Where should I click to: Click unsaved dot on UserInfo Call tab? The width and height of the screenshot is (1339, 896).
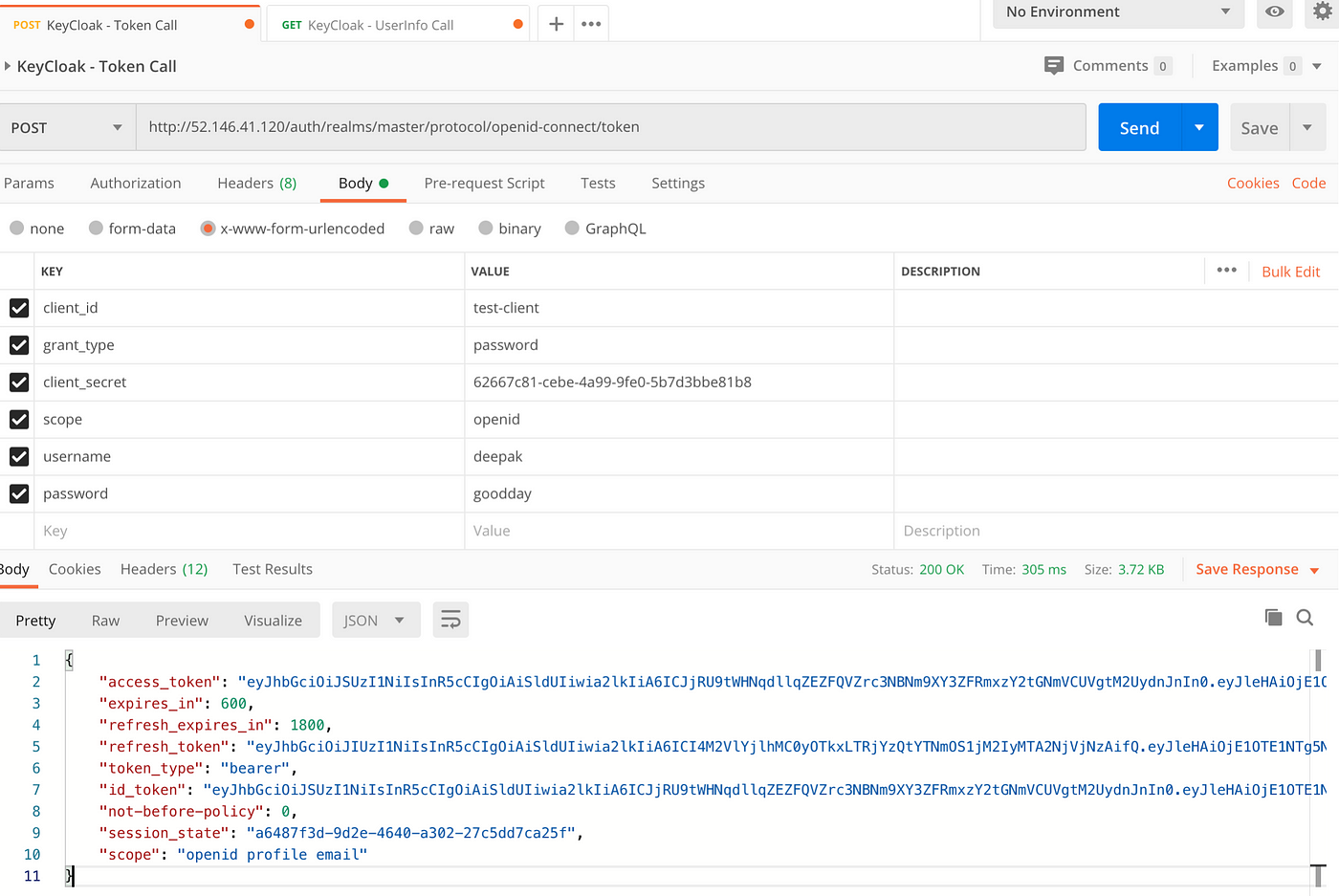(x=518, y=24)
